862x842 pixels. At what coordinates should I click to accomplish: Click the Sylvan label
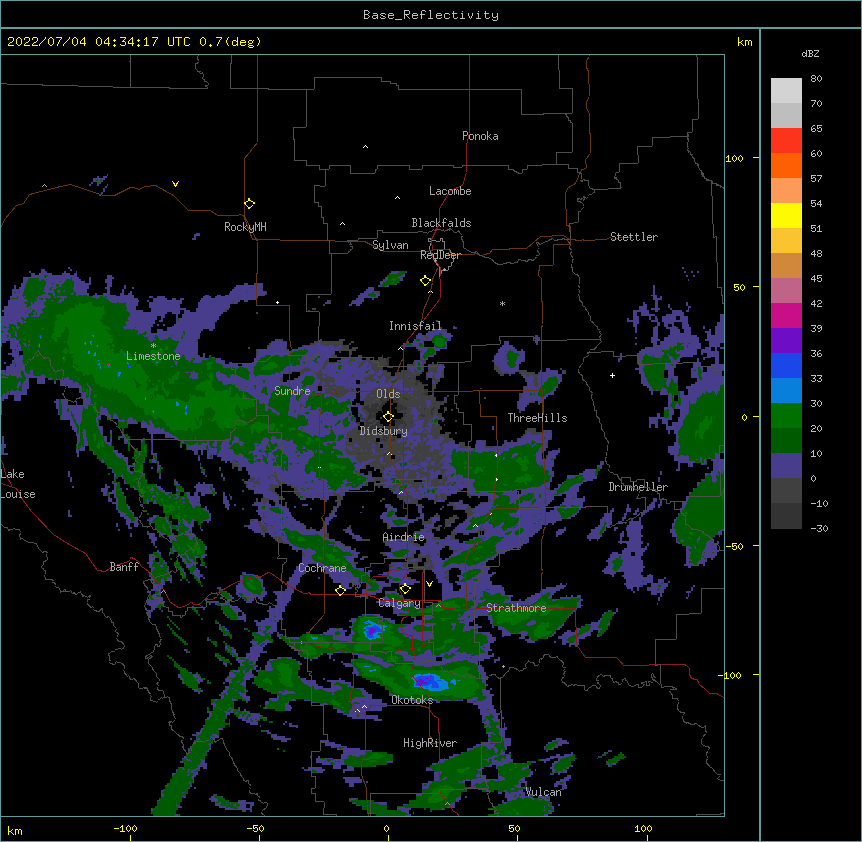point(390,245)
